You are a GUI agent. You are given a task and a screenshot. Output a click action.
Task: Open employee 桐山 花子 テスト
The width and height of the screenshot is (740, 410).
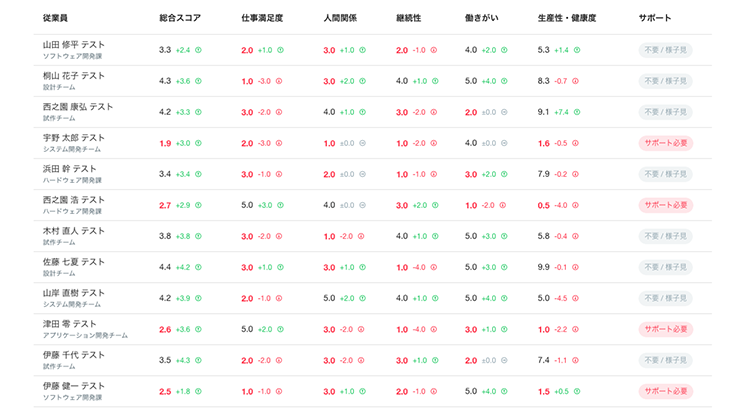[74, 76]
